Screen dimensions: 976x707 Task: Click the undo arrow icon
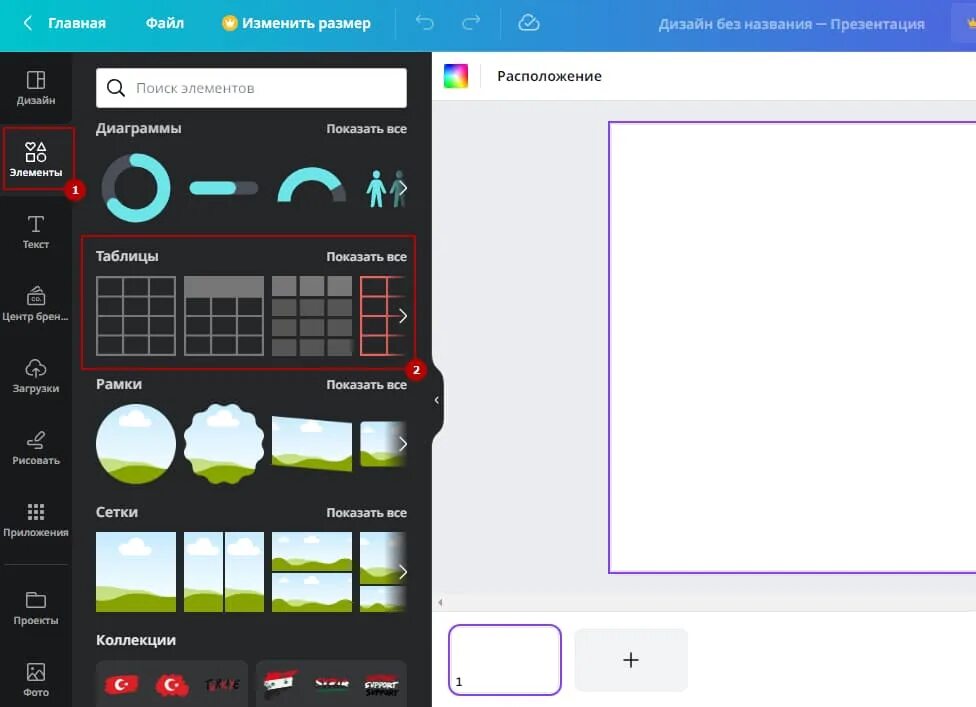(425, 23)
